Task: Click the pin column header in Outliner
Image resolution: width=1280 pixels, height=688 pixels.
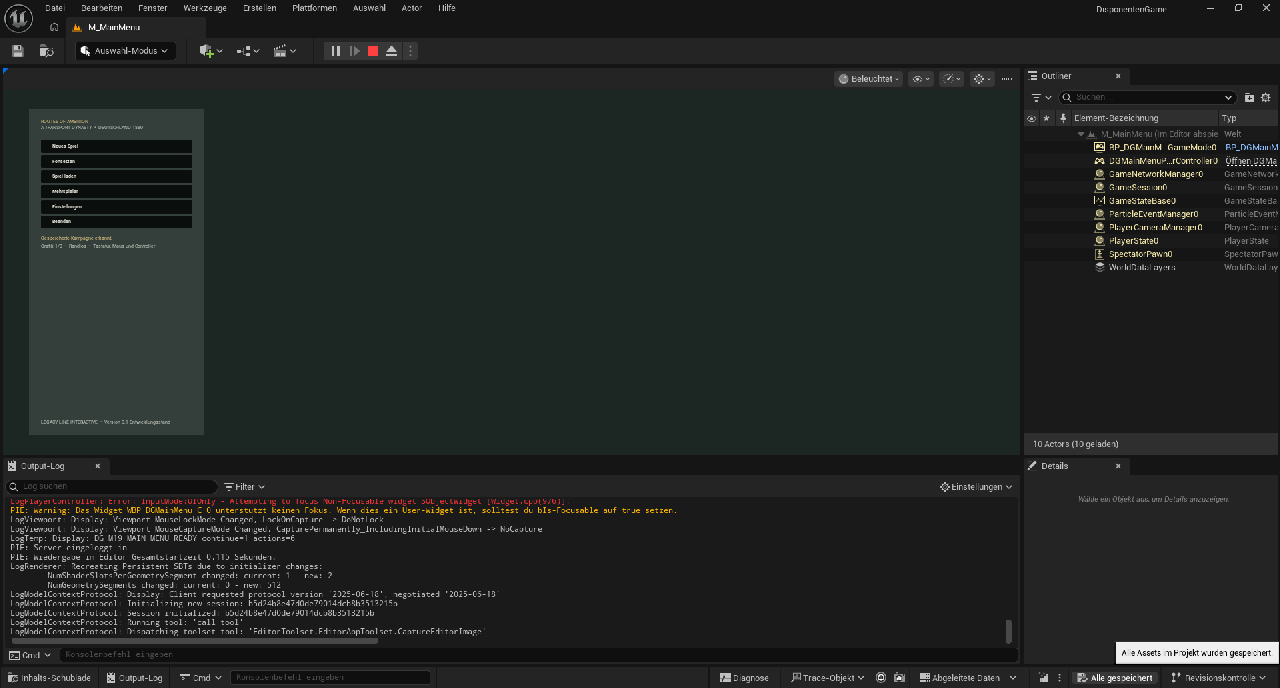Action: 1062,118
